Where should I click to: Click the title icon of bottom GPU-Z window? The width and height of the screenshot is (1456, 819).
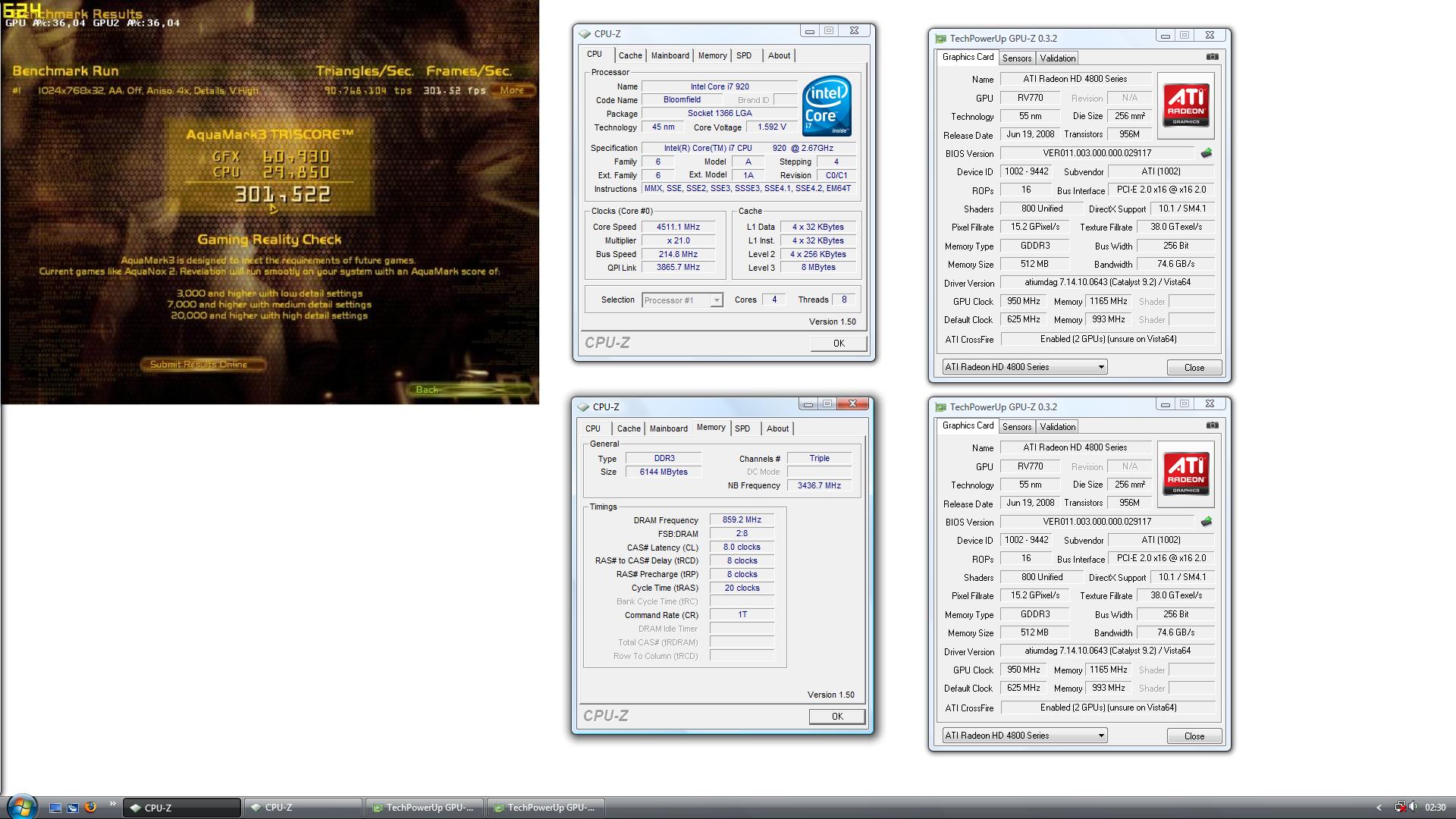(941, 407)
